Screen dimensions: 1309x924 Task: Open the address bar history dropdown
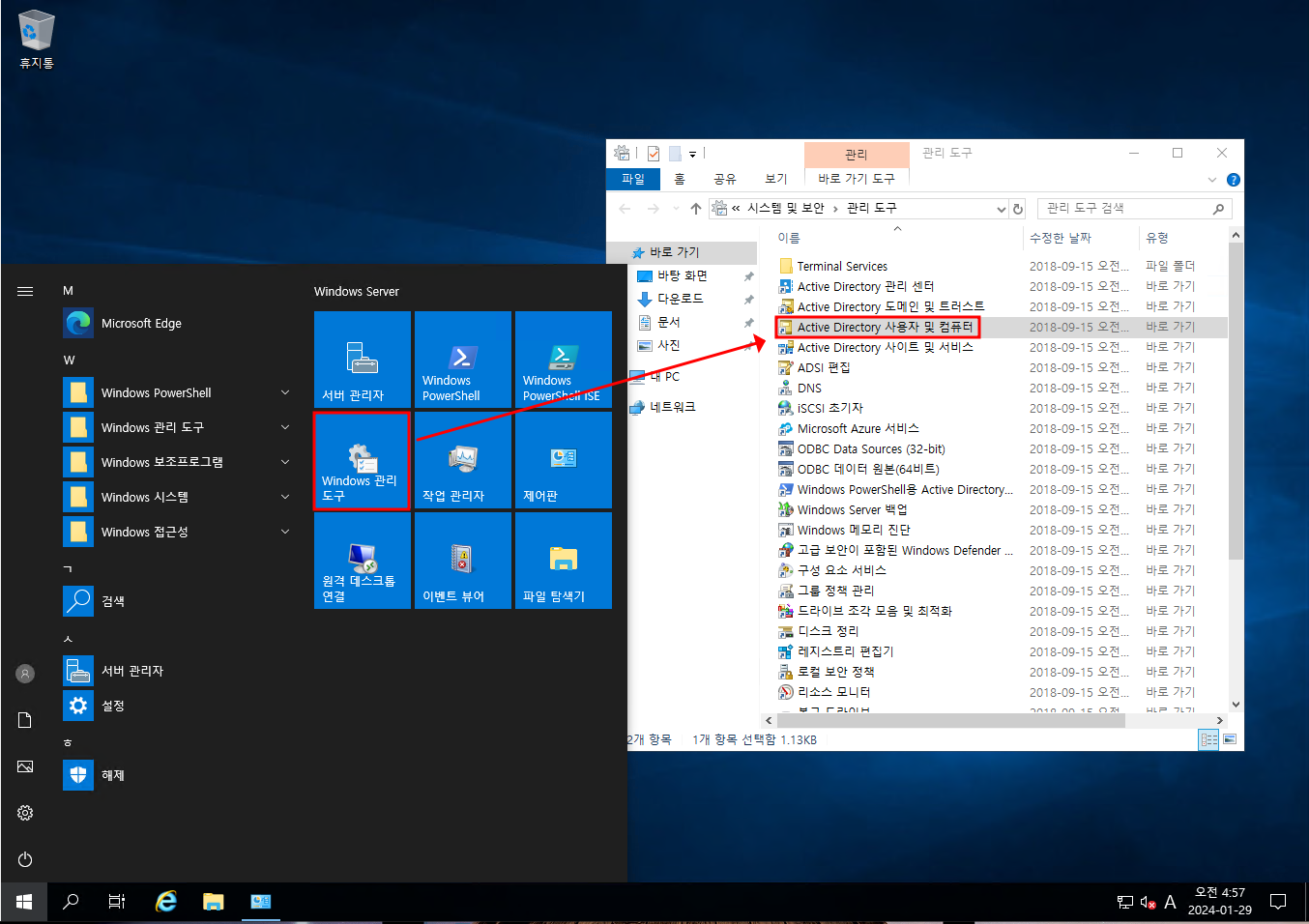click(x=1002, y=209)
